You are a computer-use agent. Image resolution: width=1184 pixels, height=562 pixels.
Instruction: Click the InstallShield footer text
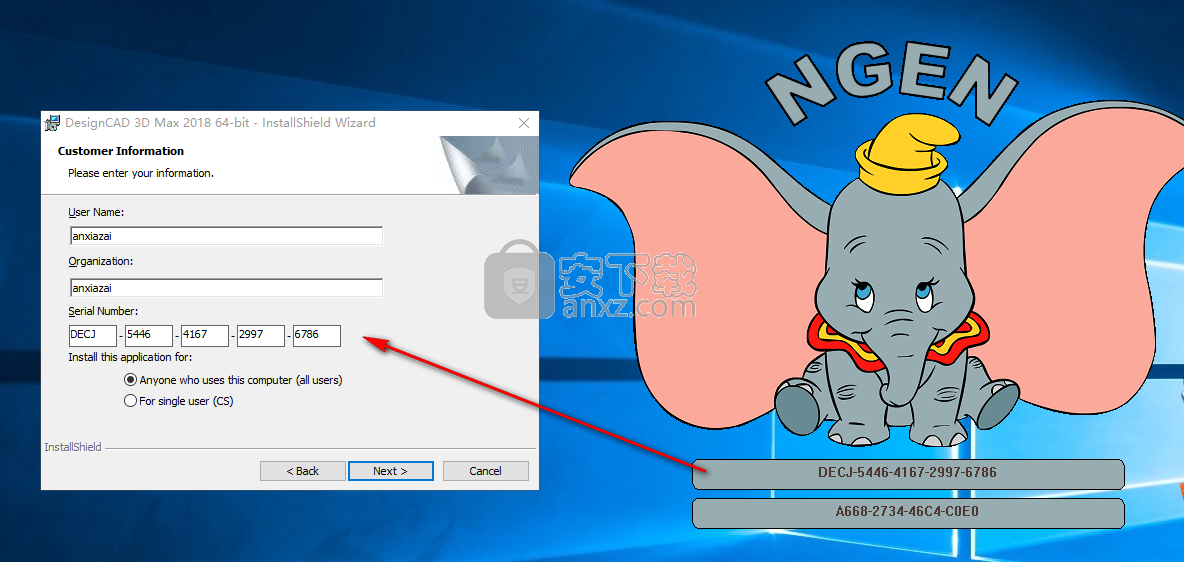click(72, 447)
